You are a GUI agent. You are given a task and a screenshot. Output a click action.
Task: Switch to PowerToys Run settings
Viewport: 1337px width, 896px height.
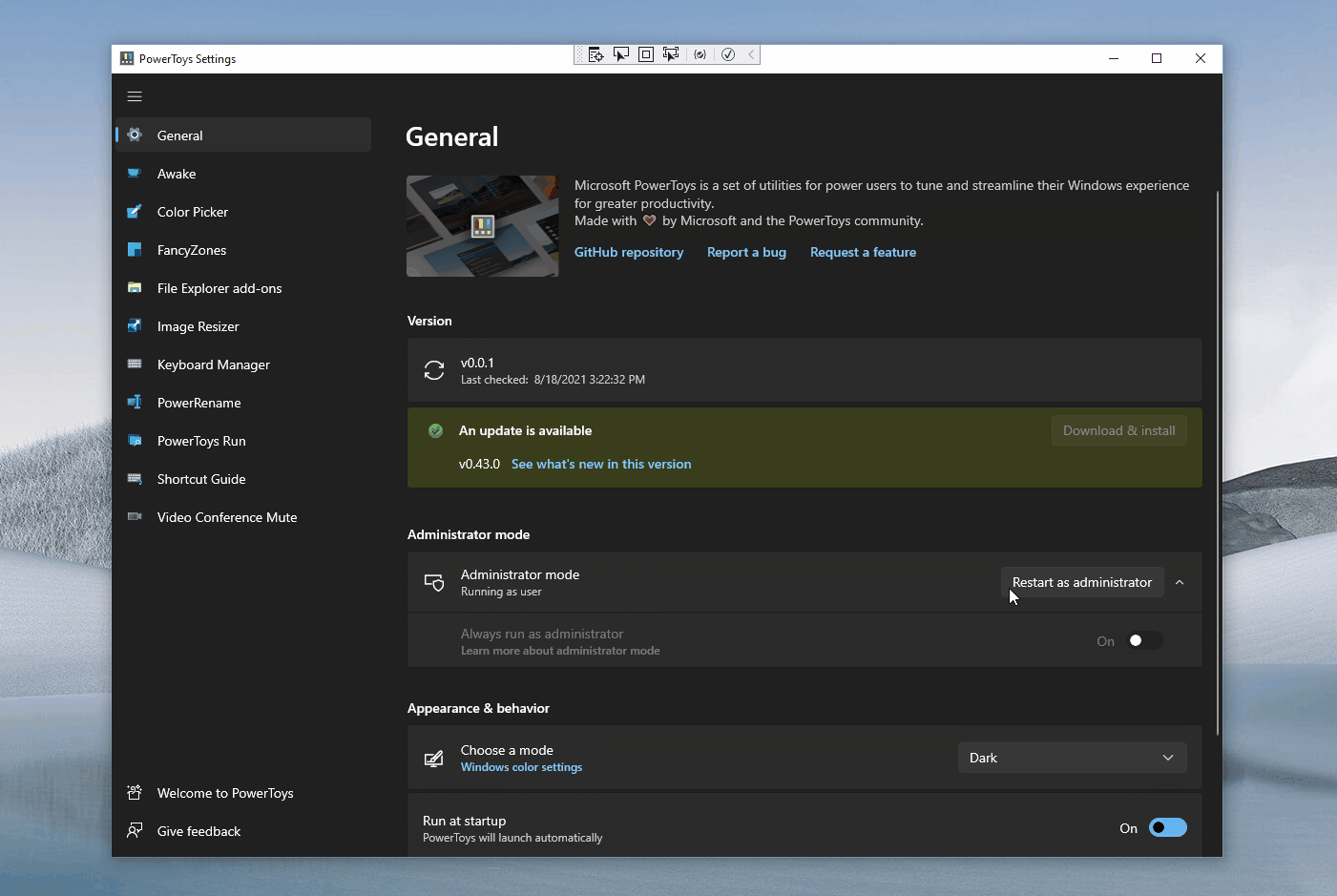(243, 441)
